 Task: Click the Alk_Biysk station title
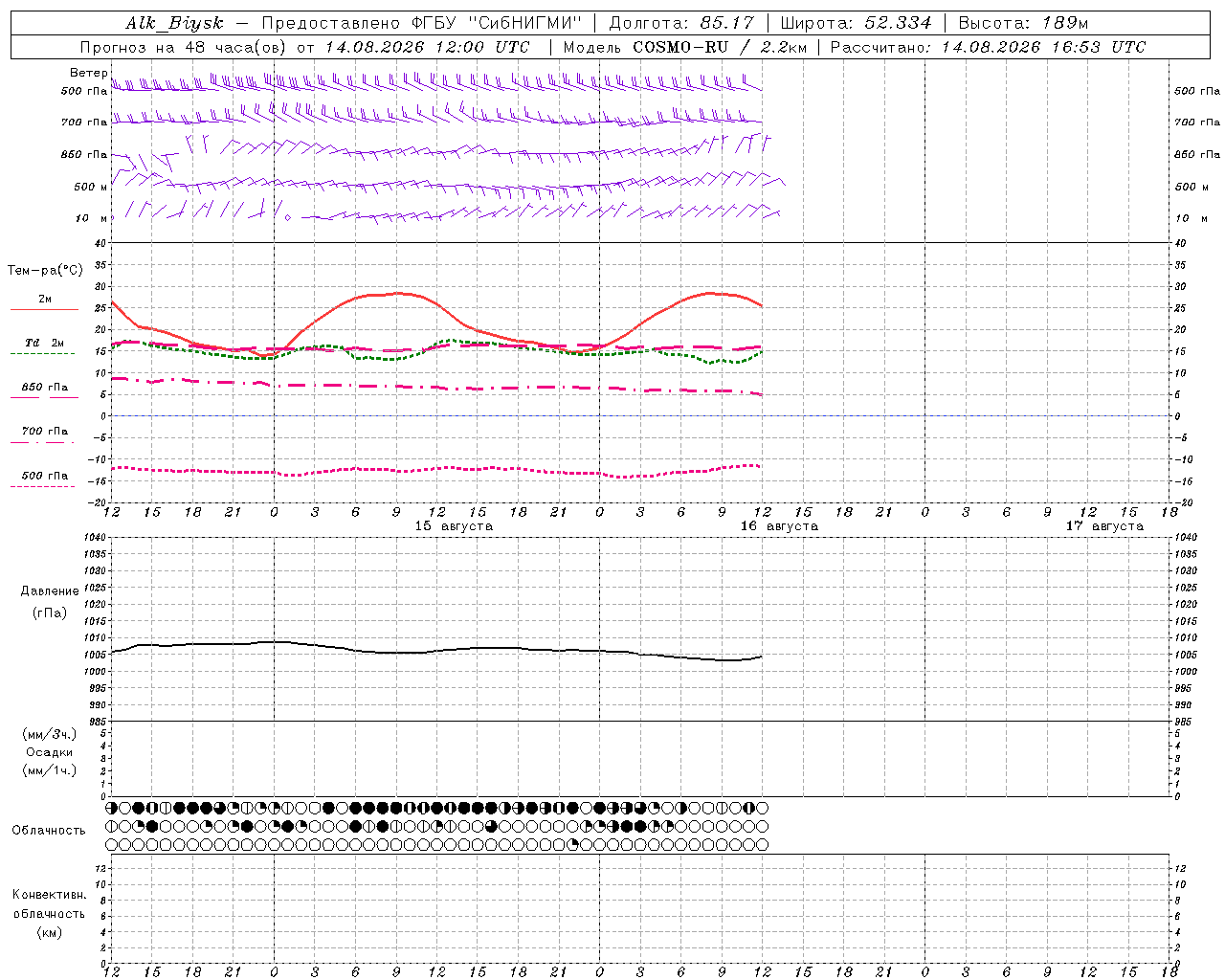tap(174, 23)
